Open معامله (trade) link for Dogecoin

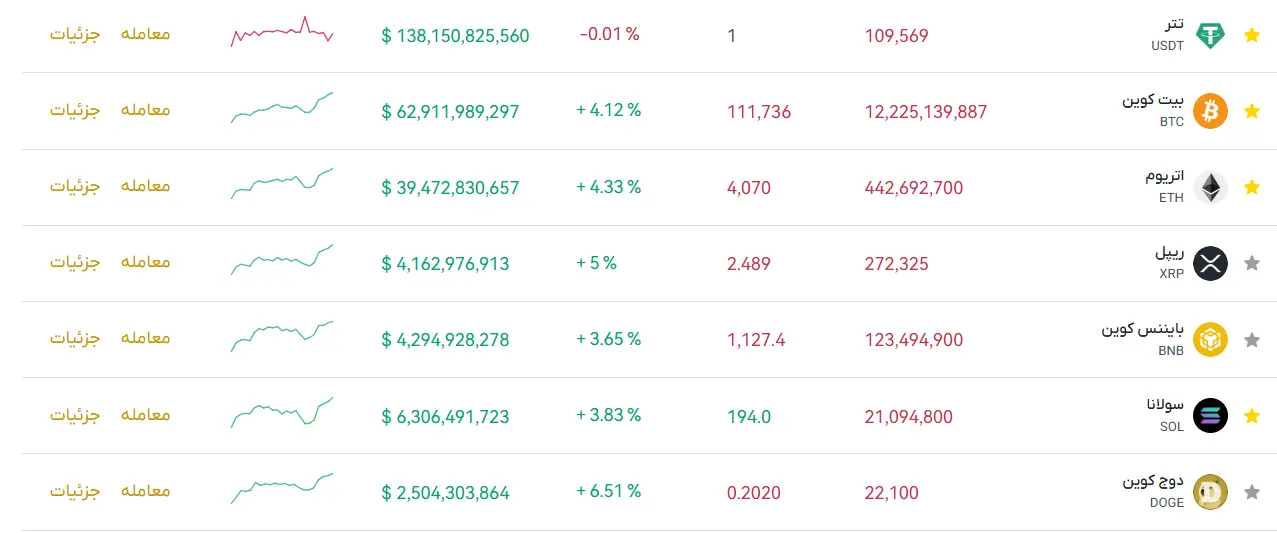tap(146, 490)
